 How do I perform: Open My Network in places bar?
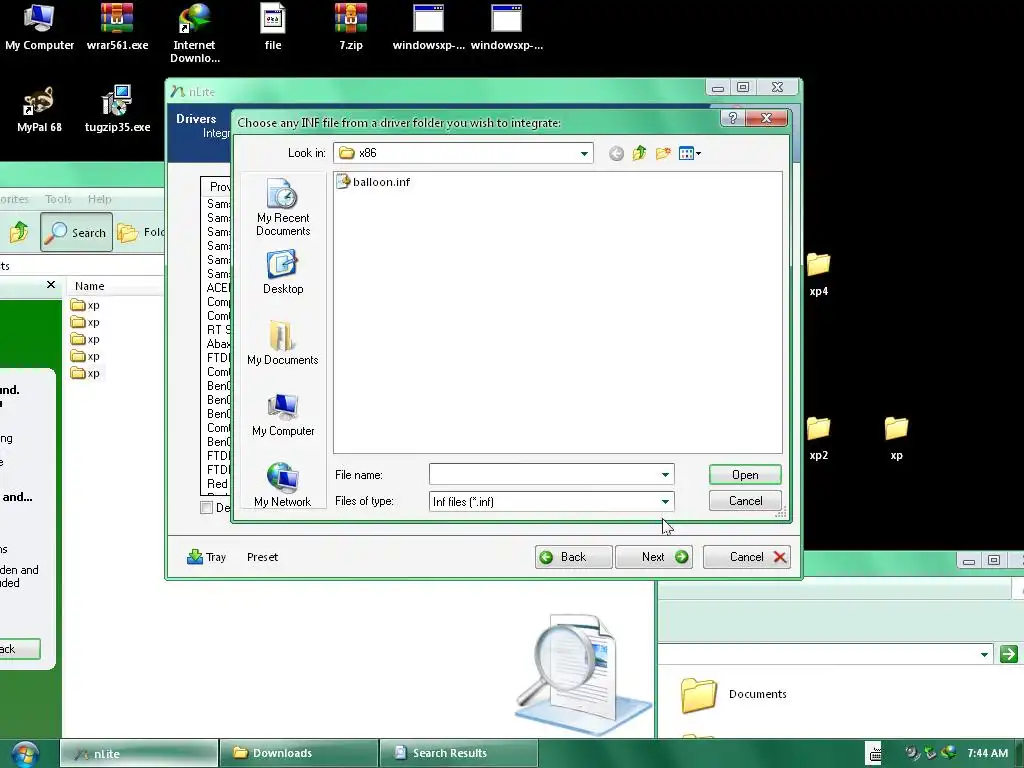click(x=283, y=485)
